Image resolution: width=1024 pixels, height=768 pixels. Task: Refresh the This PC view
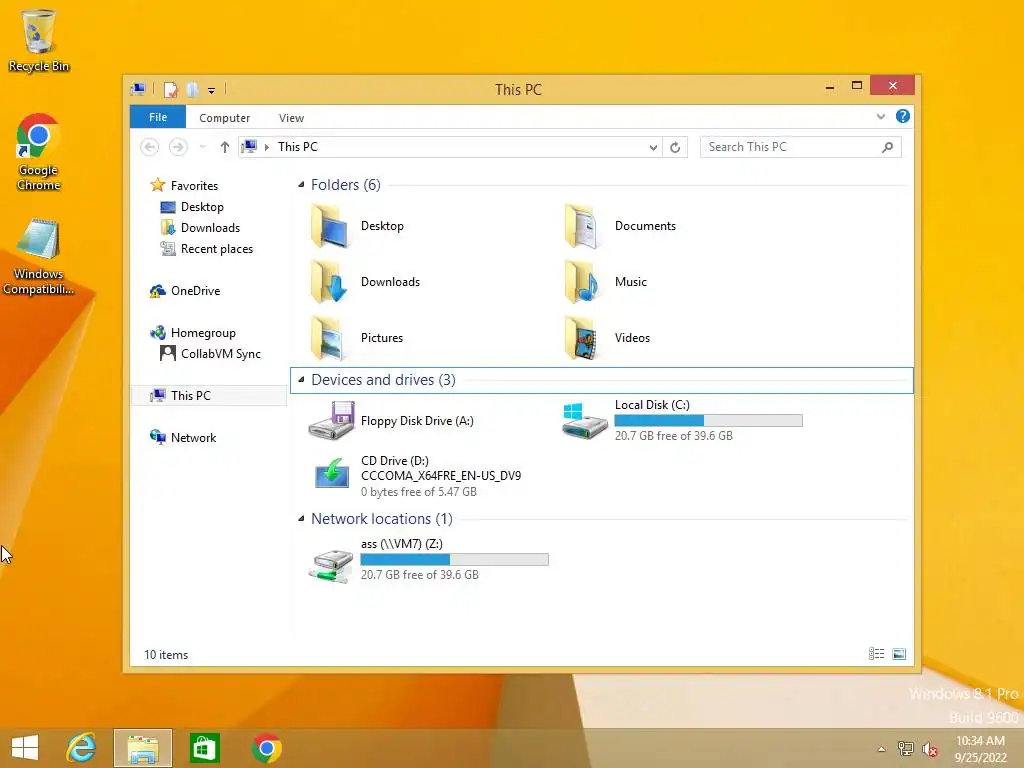675,148
